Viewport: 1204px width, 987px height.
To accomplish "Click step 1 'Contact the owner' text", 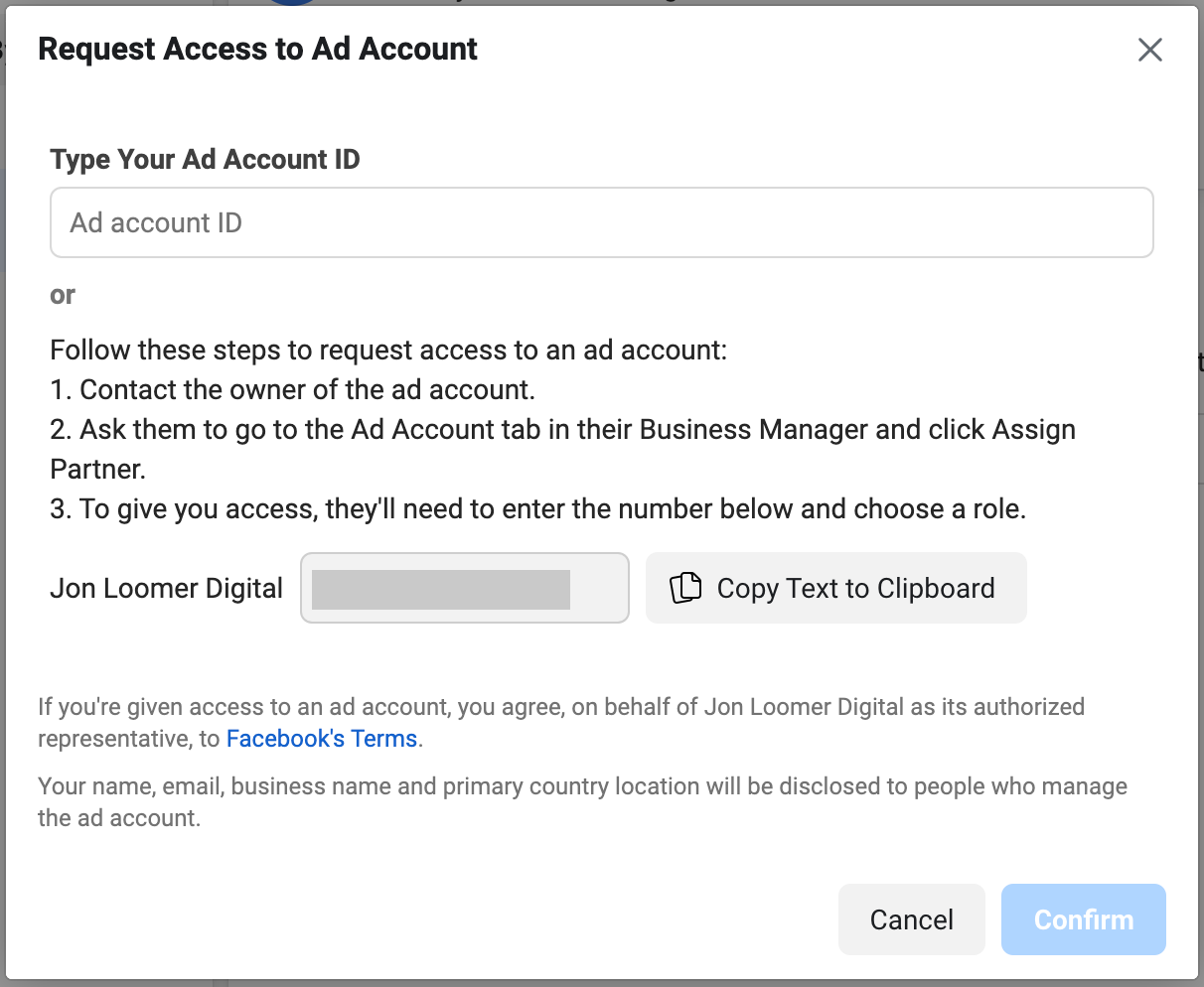I will [x=293, y=389].
